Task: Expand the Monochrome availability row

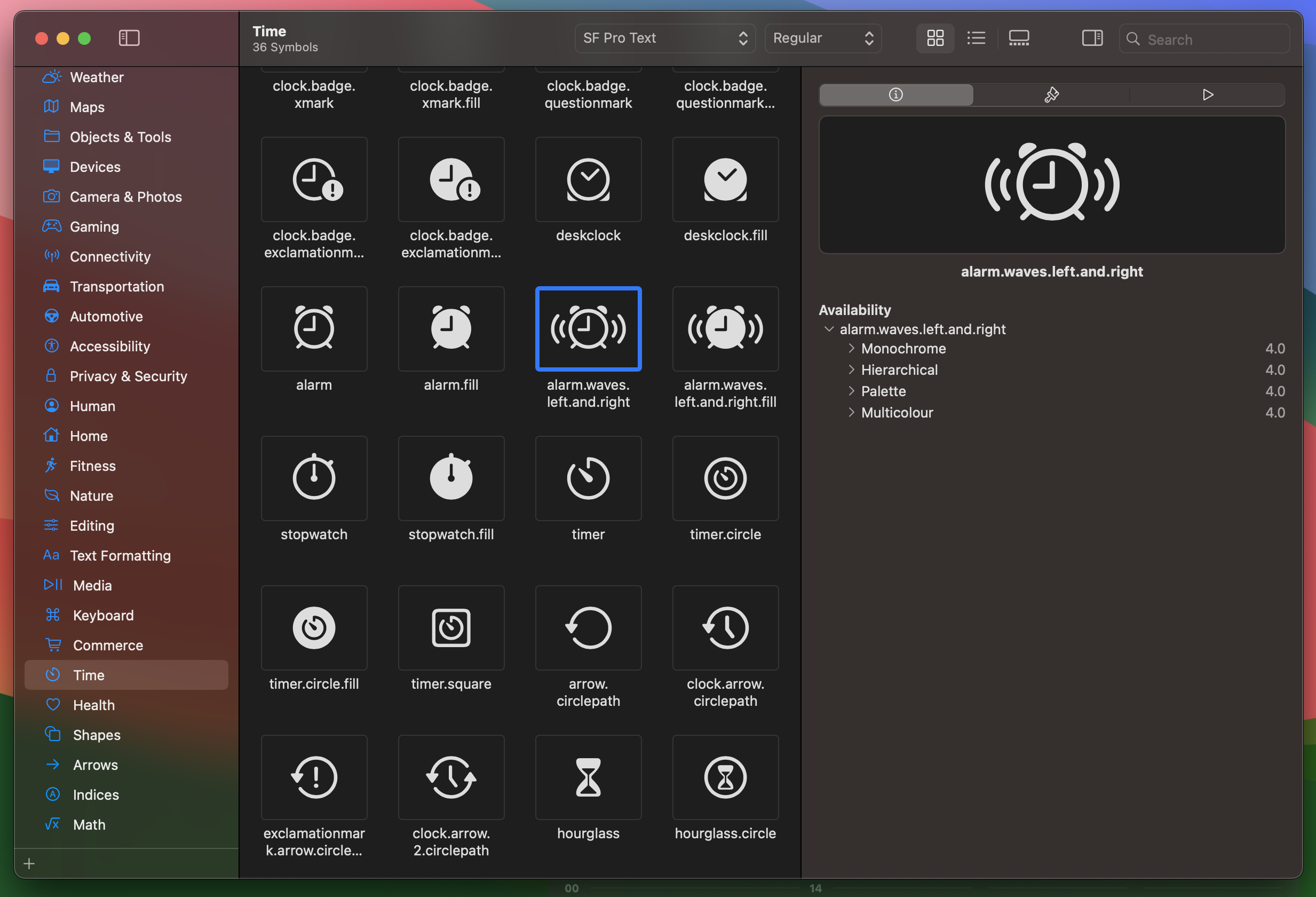Action: pyautogui.click(x=851, y=348)
